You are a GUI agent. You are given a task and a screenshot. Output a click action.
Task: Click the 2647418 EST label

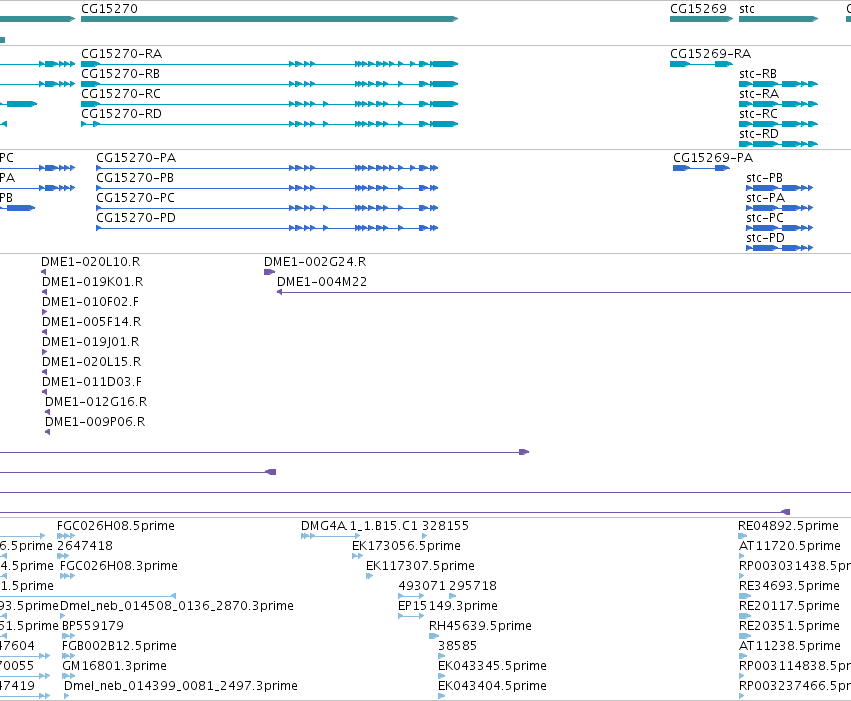tap(85, 546)
